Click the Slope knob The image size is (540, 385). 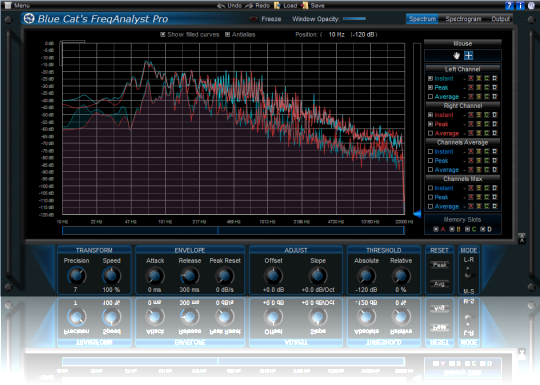tap(318, 276)
